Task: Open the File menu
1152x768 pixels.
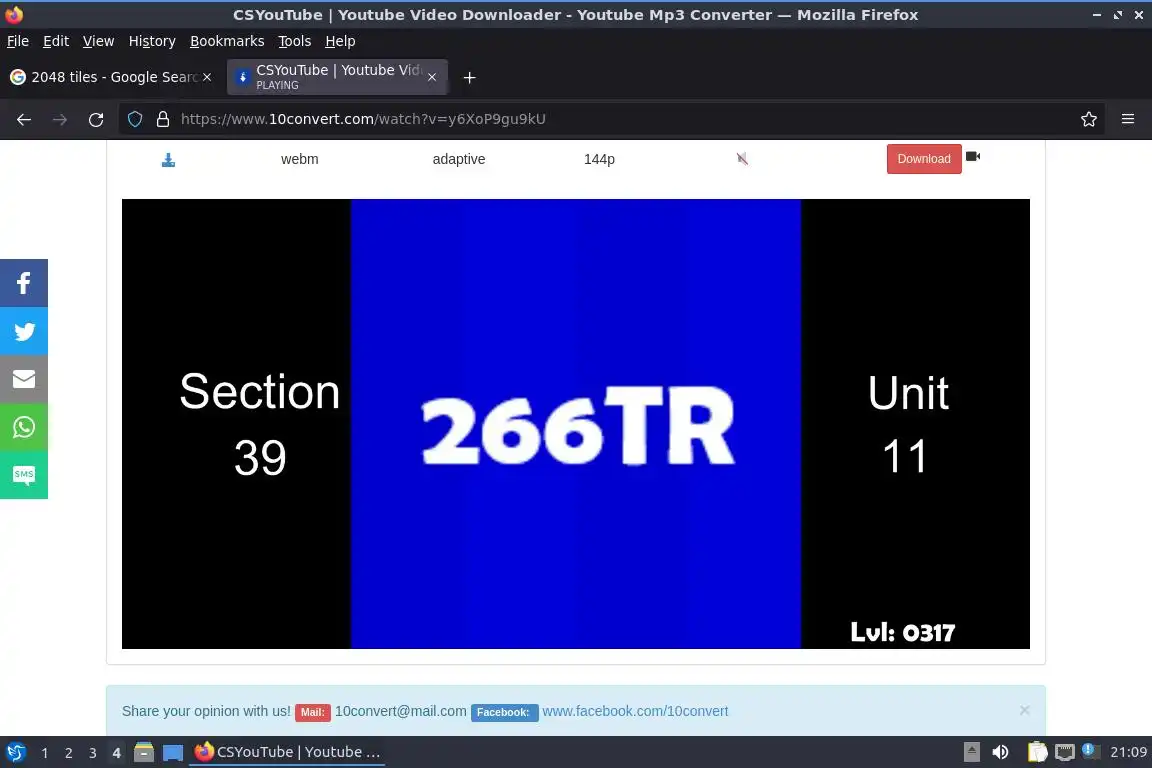Action: tap(18, 41)
